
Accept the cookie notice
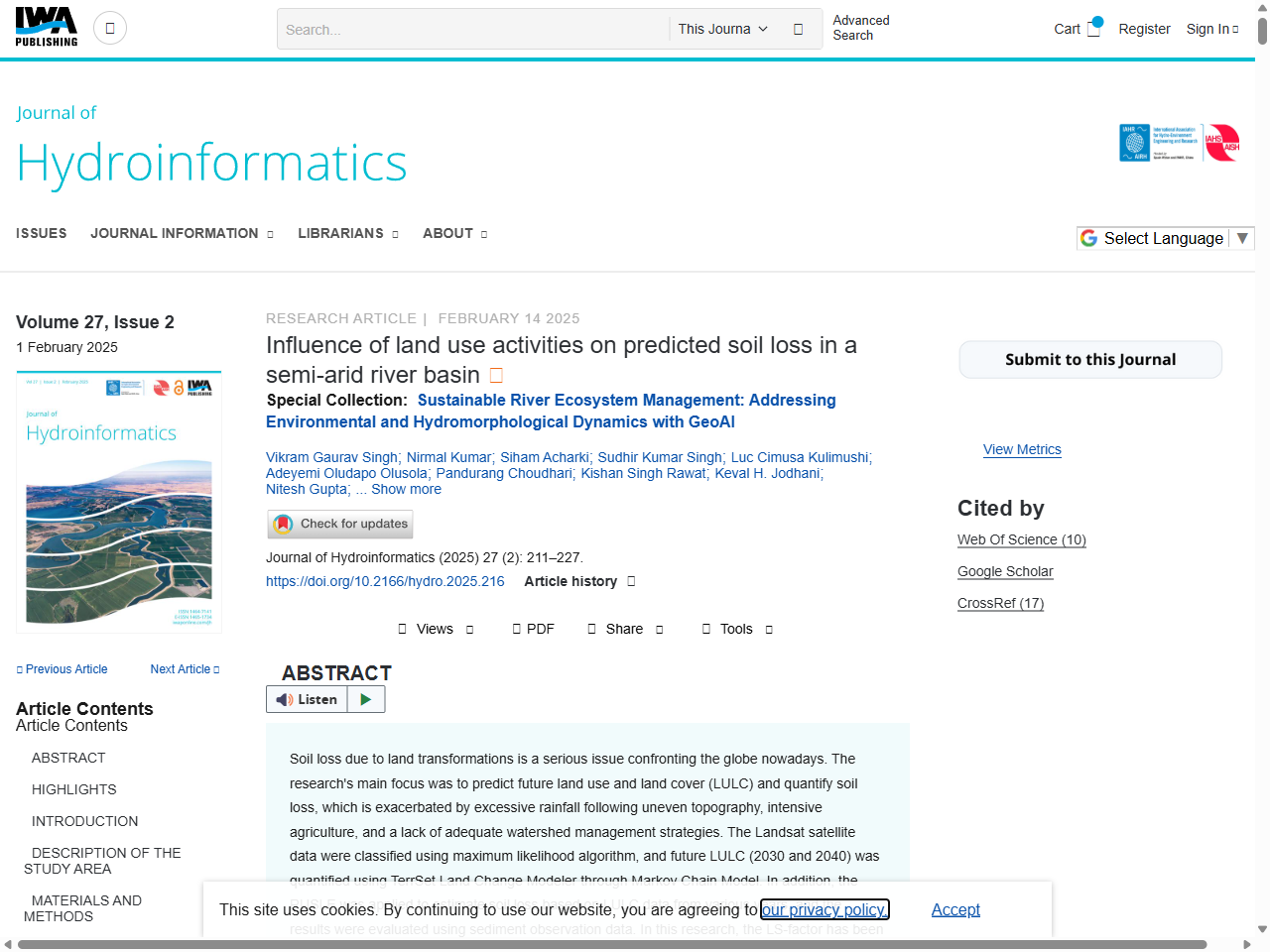click(x=955, y=909)
